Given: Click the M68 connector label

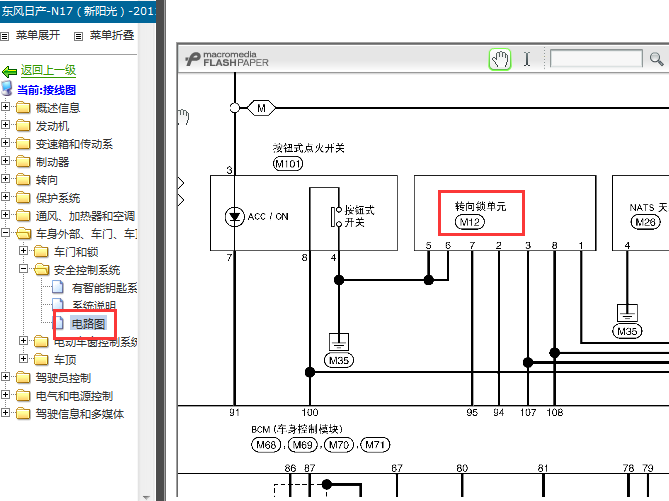Looking at the screenshot, I should [x=266, y=445].
